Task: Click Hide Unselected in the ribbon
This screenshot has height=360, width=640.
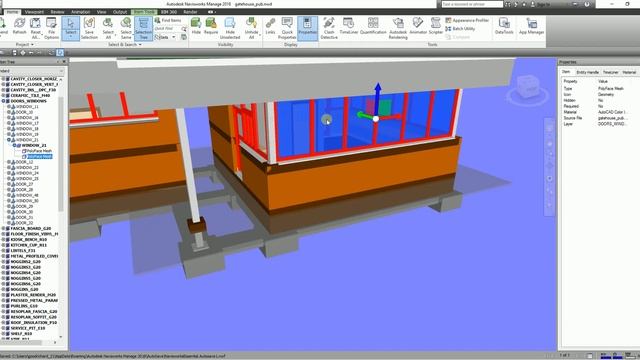Action: coord(230,28)
